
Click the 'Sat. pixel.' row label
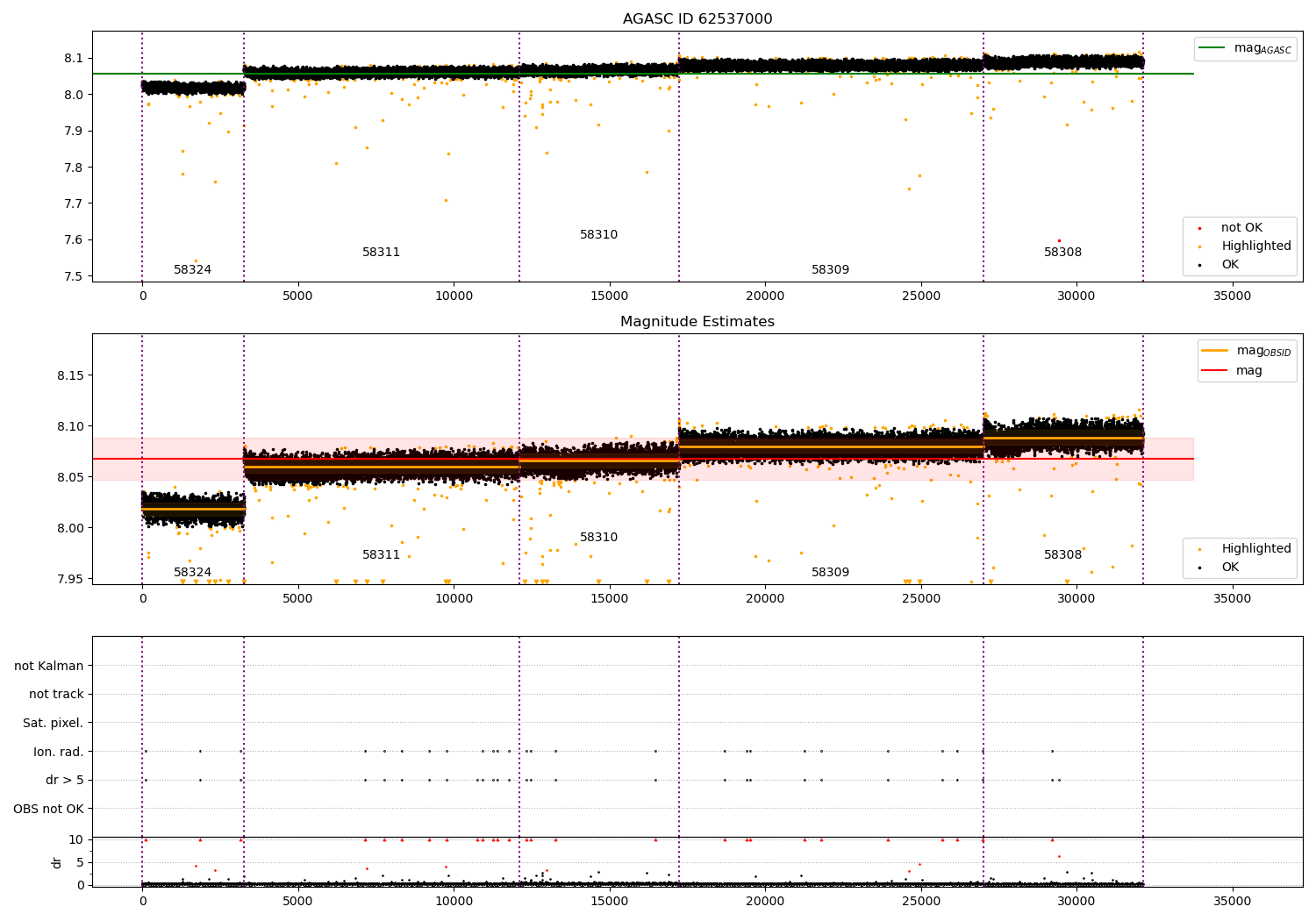tap(53, 724)
